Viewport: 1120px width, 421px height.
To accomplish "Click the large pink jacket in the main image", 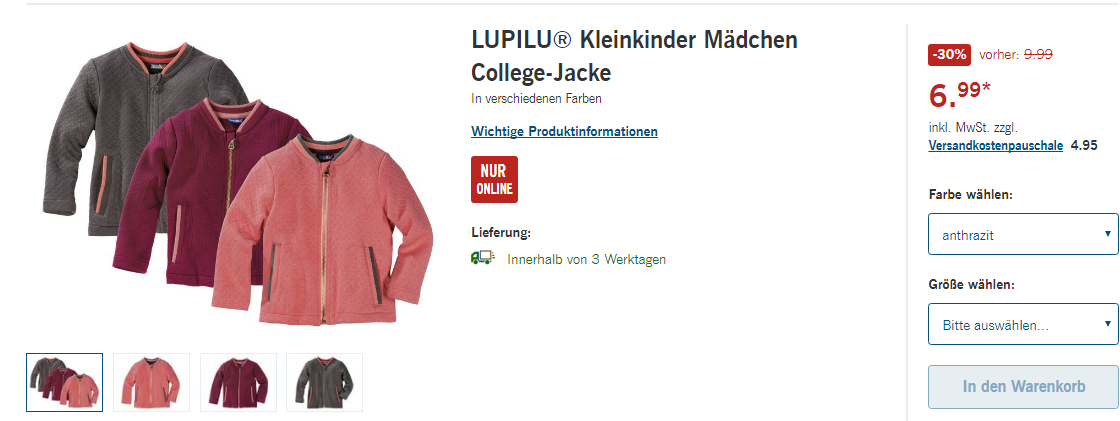I will point(323,230).
